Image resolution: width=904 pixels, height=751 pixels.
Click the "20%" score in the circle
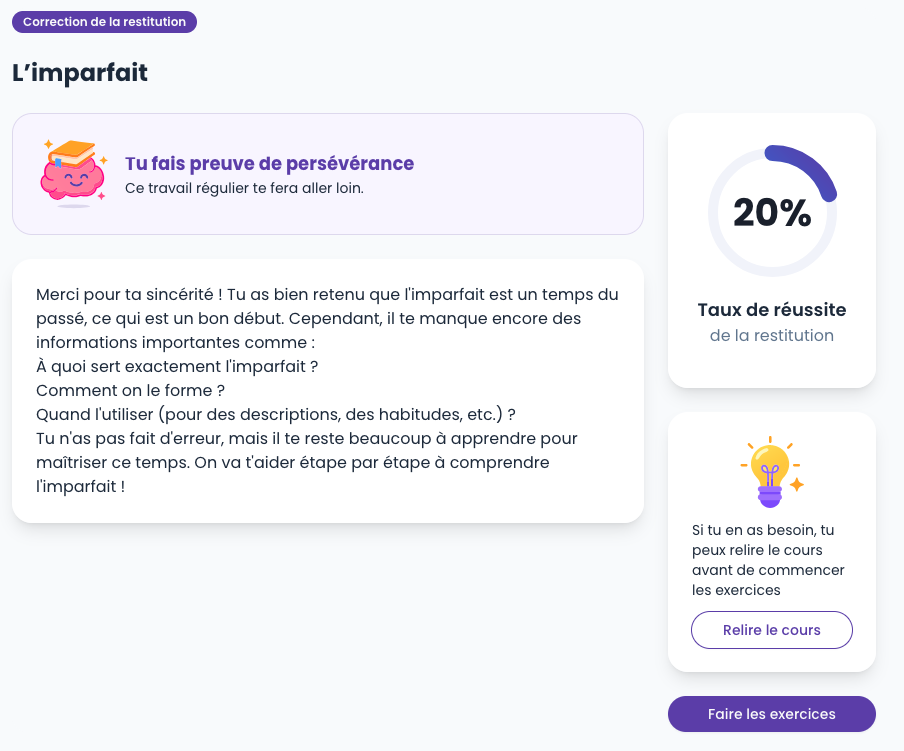click(772, 212)
